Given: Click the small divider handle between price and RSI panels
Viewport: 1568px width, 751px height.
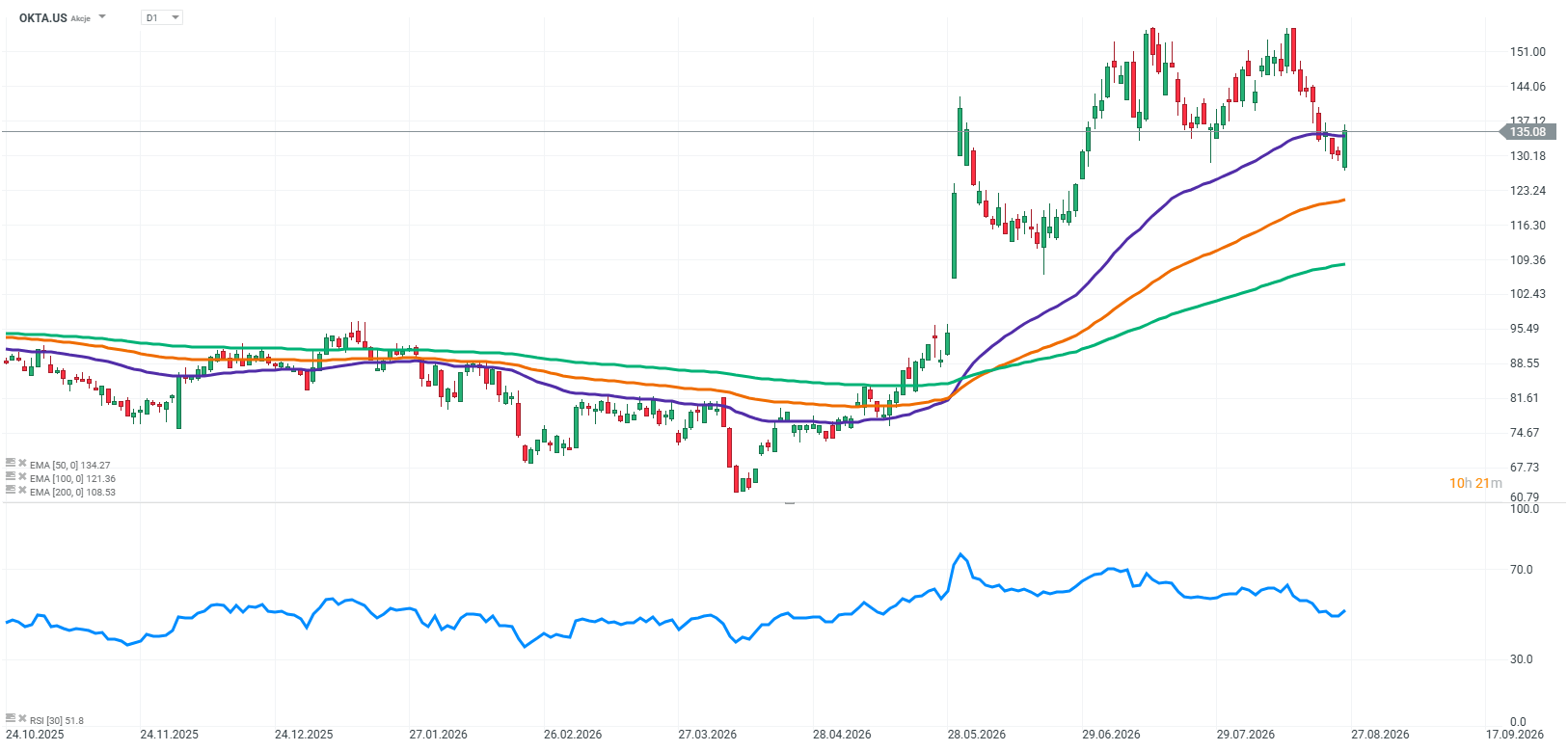Looking at the screenshot, I should tap(790, 503).
